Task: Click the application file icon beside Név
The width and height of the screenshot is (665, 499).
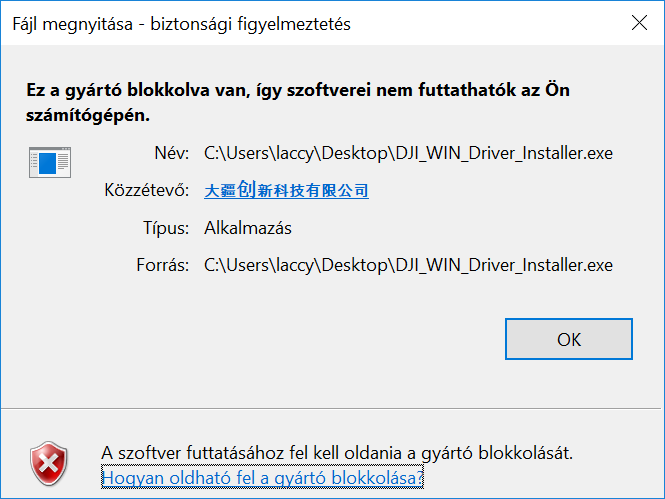Action: (x=49, y=163)
